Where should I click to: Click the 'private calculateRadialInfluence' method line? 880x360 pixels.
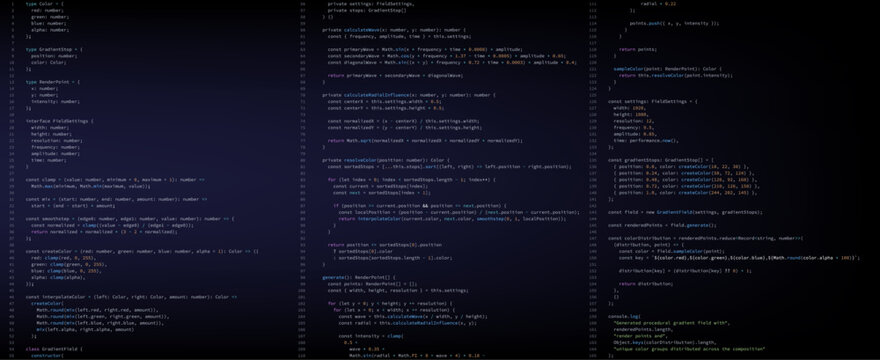pos(409,95)
